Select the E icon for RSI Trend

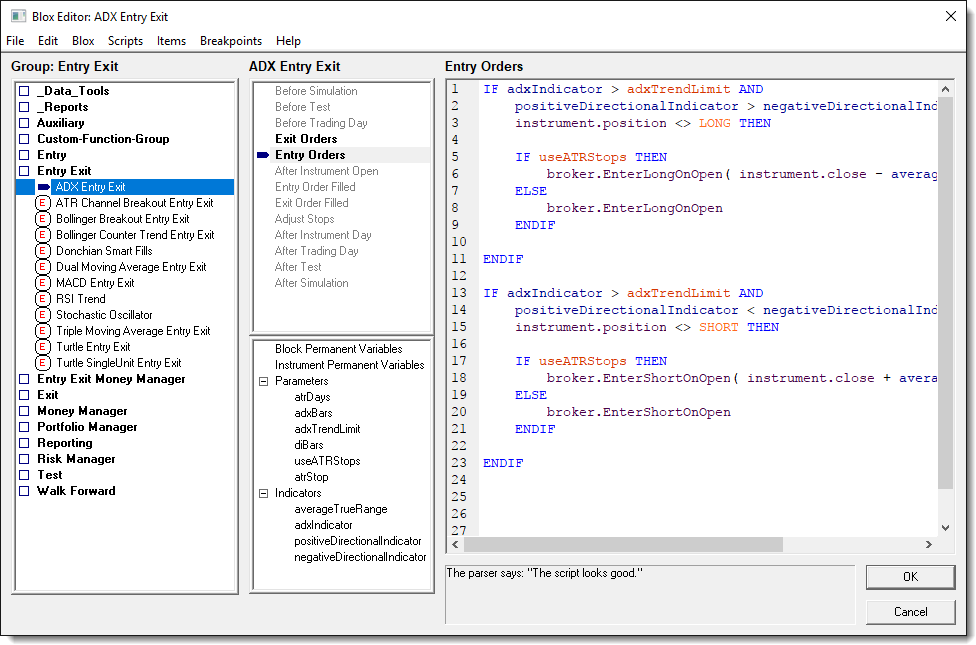coord(43,299)
